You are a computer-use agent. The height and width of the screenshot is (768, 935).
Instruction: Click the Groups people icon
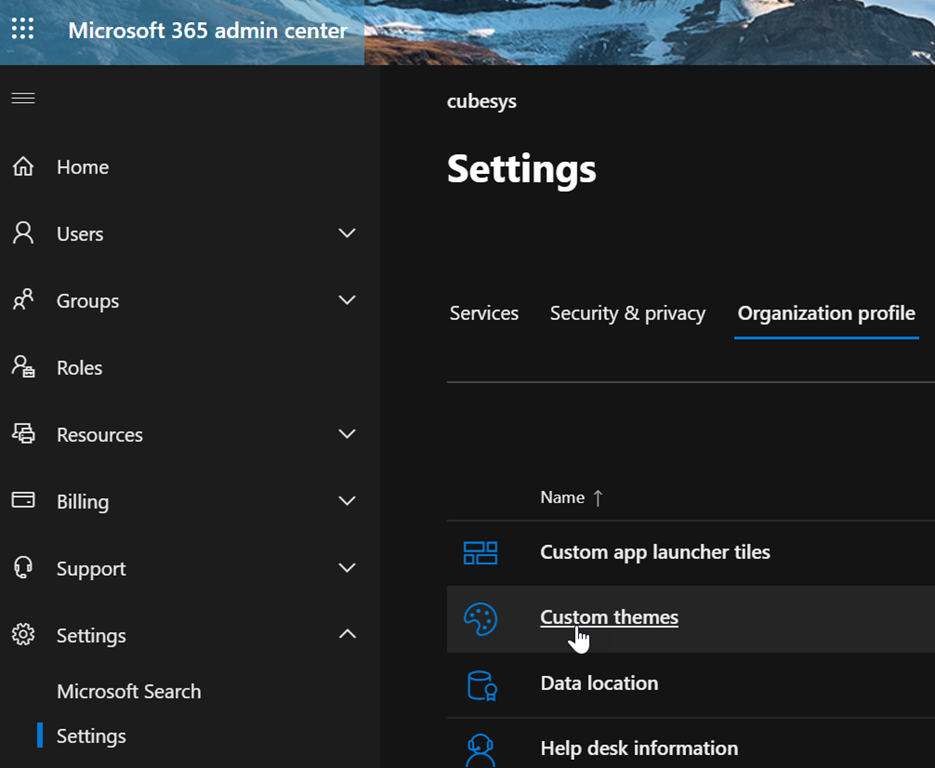[23, 300]
